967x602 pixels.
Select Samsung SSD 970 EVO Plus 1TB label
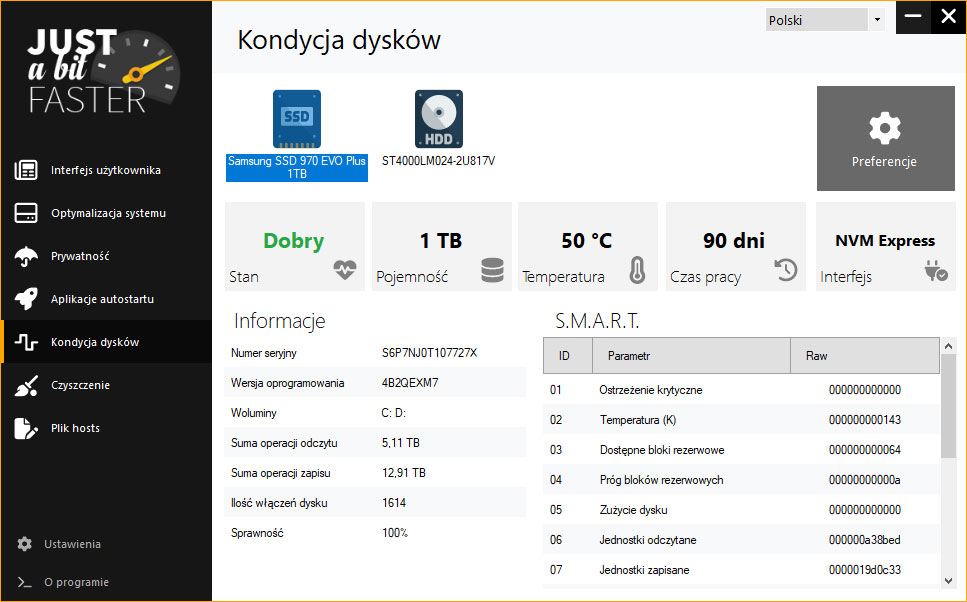[297, 168]
